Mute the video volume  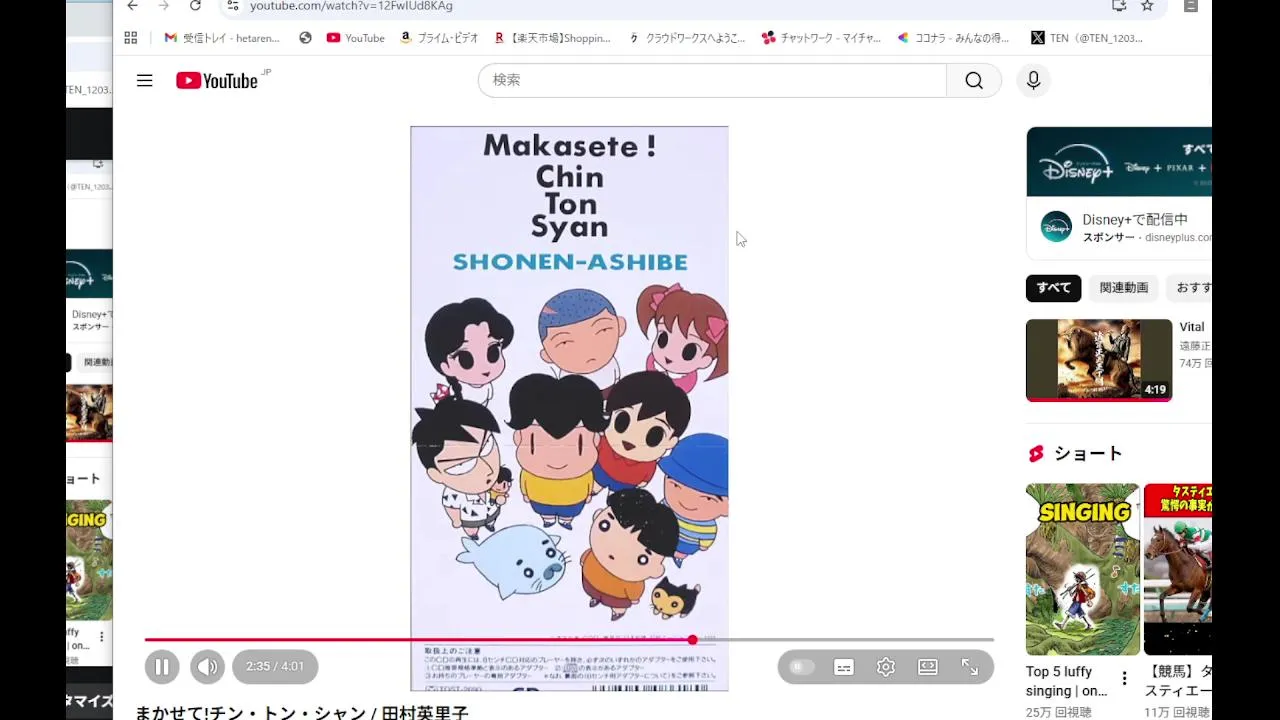(207, 666)
